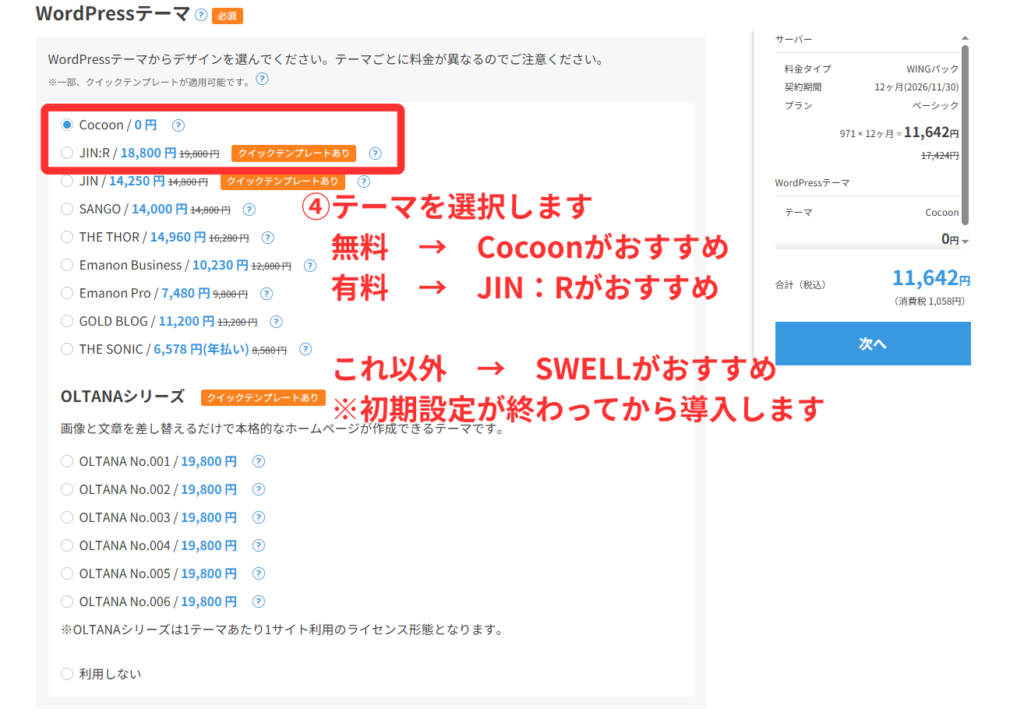1024x723 pixels.
Task: Select the Cocoon free theme radio button
Action: 67,125
